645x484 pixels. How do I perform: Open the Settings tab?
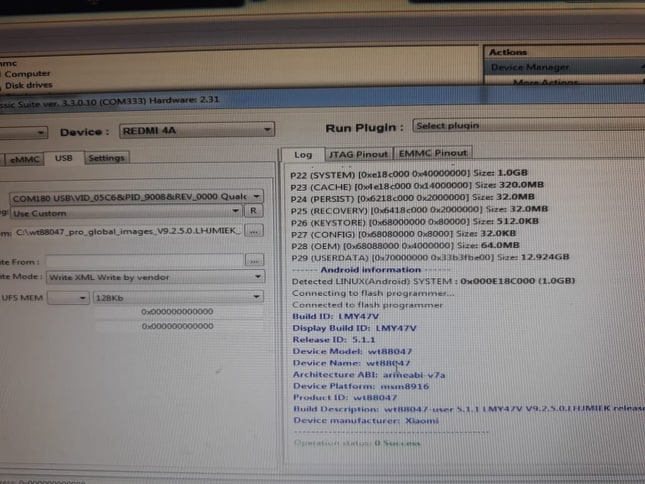pyautogui.click(x=107, y=158)
